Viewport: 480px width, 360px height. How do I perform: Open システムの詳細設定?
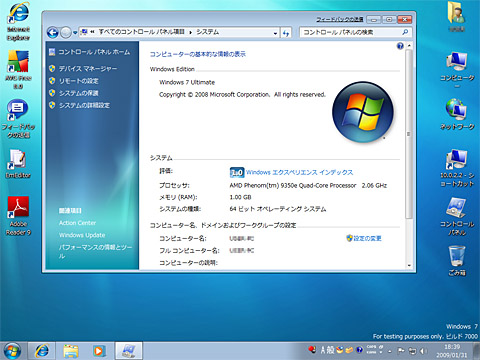[x=84, y=105]
